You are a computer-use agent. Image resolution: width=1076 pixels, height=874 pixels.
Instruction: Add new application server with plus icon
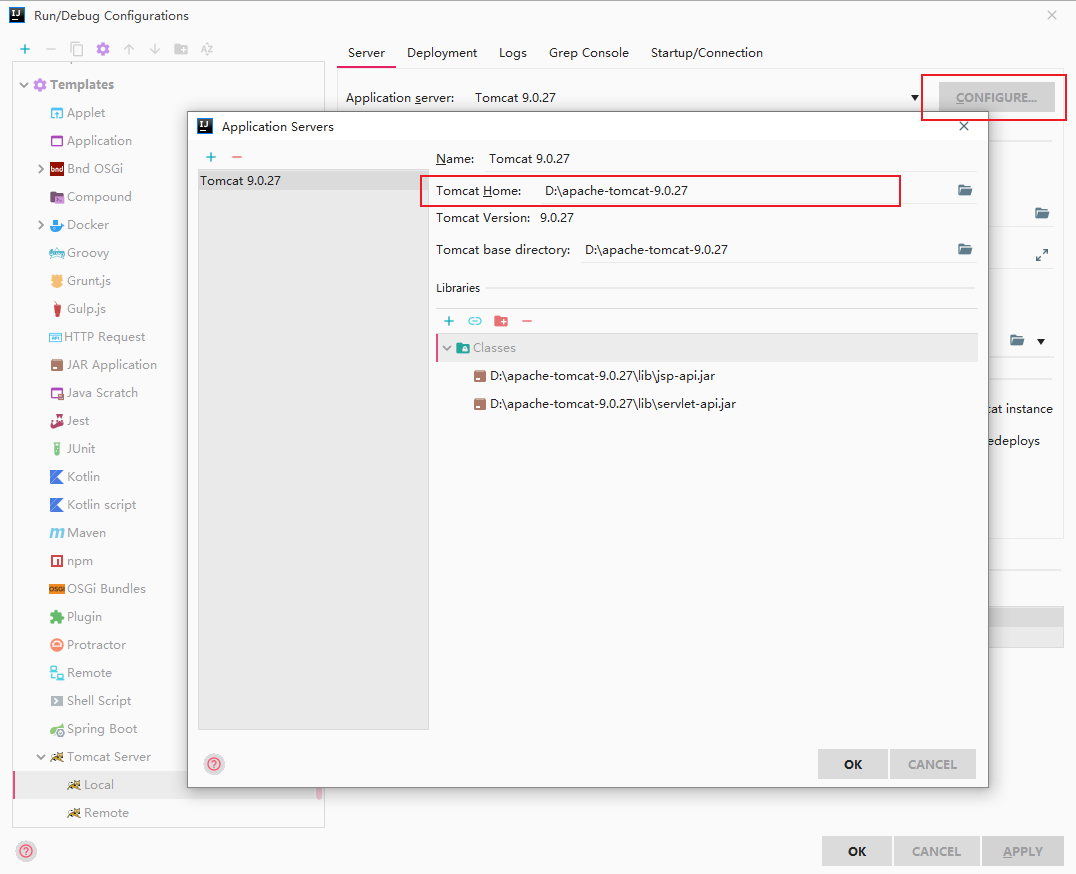211,157
